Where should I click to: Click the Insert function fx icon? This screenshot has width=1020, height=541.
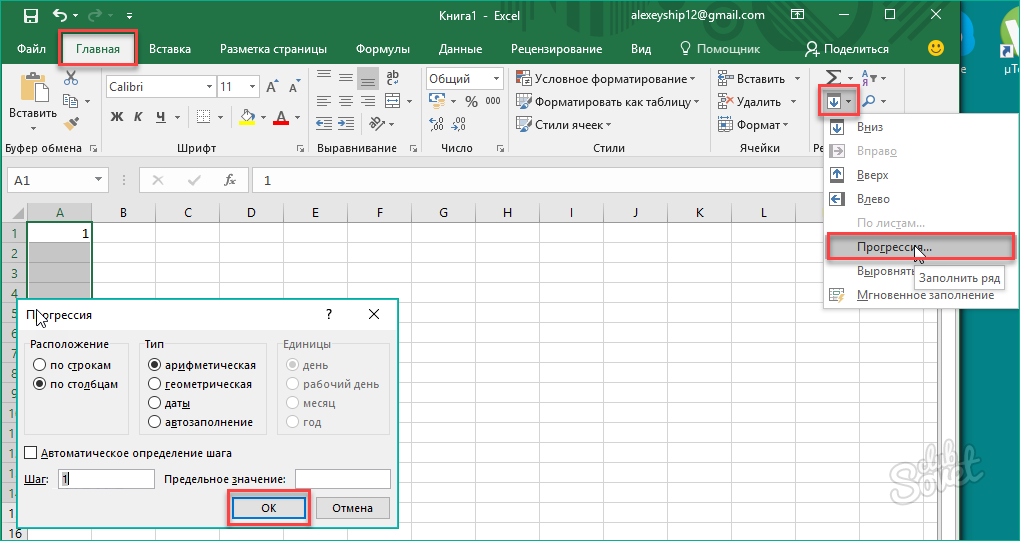coord(229,180)
